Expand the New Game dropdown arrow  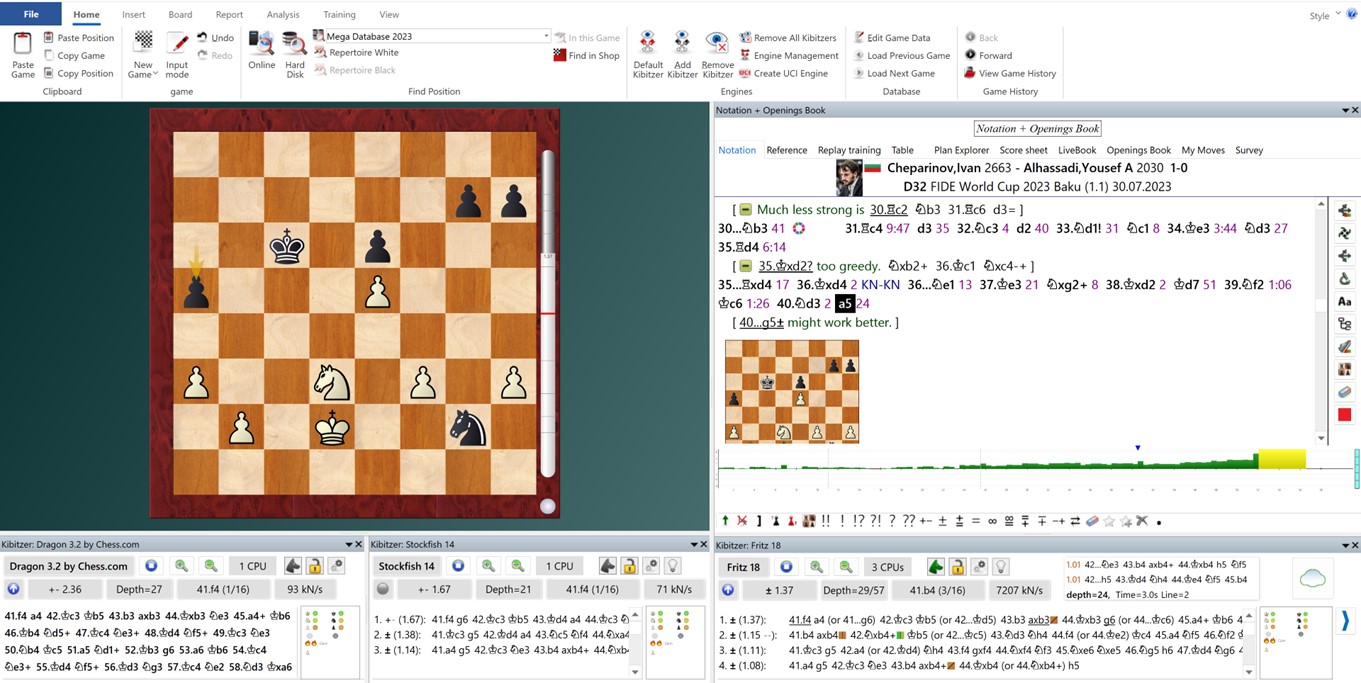156,75
